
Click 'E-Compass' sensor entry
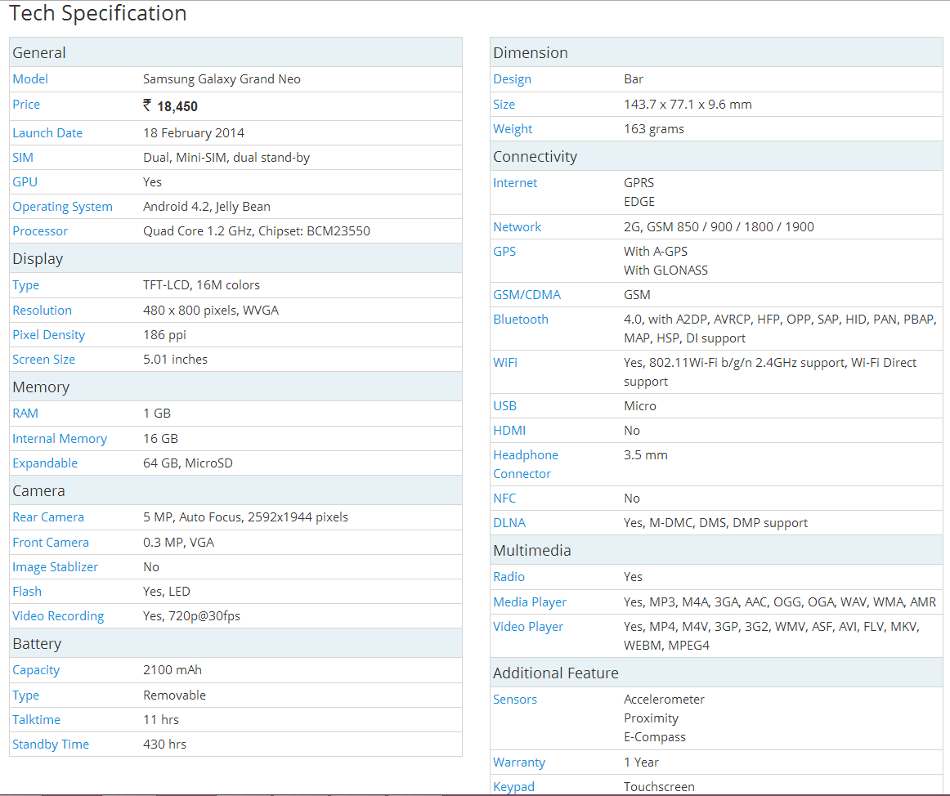pyautogui.click(x=654, y=737)
